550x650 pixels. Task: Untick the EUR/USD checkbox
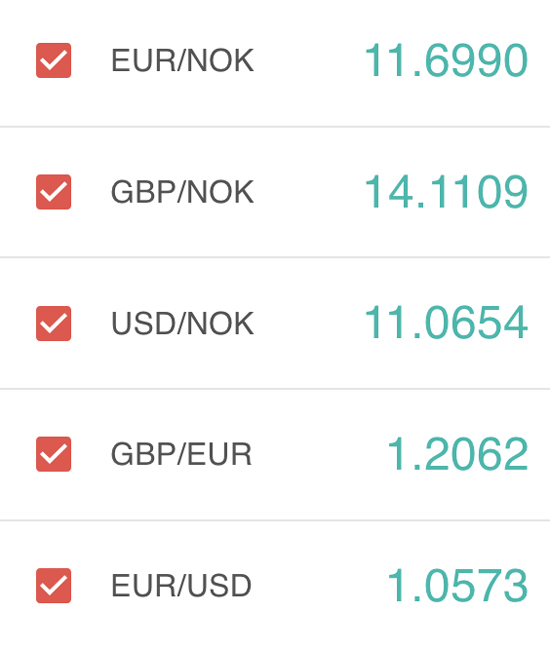tap(53, 585)
